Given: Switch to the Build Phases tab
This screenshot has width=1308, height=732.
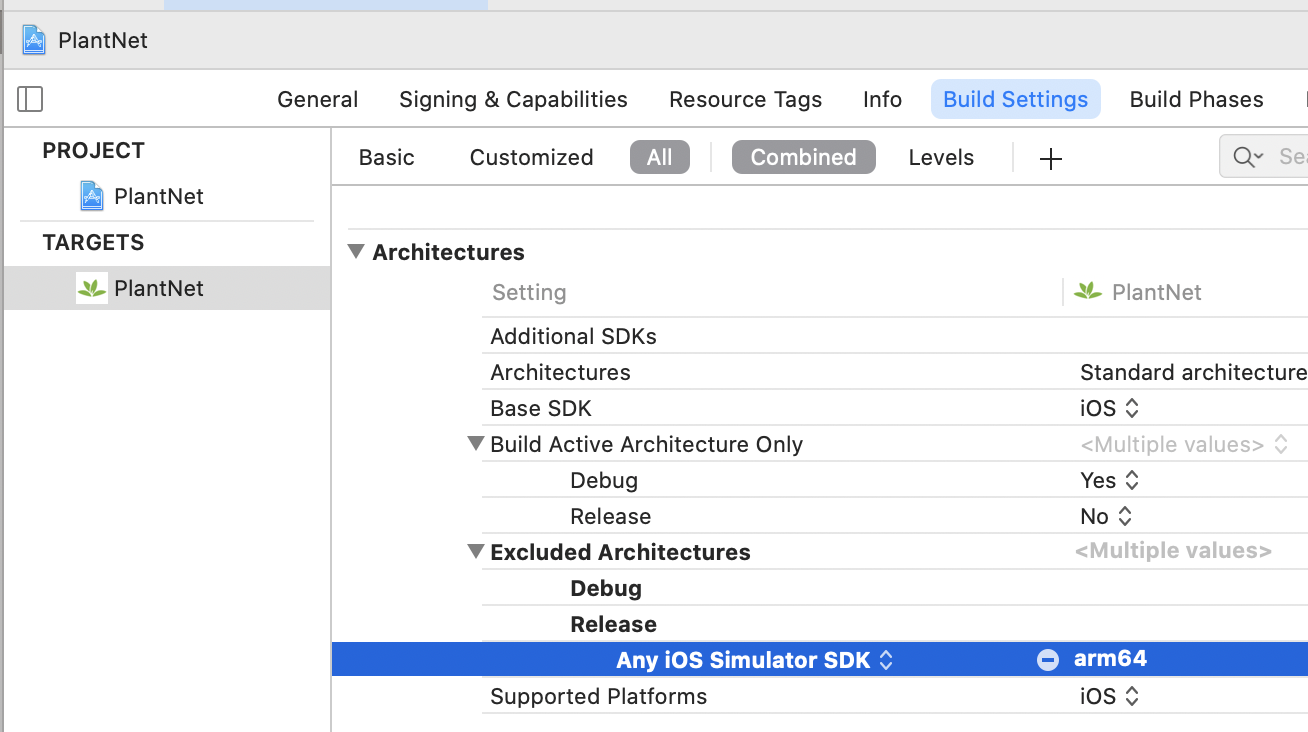Looking at the screenshot, I should tap(1196, 99).
